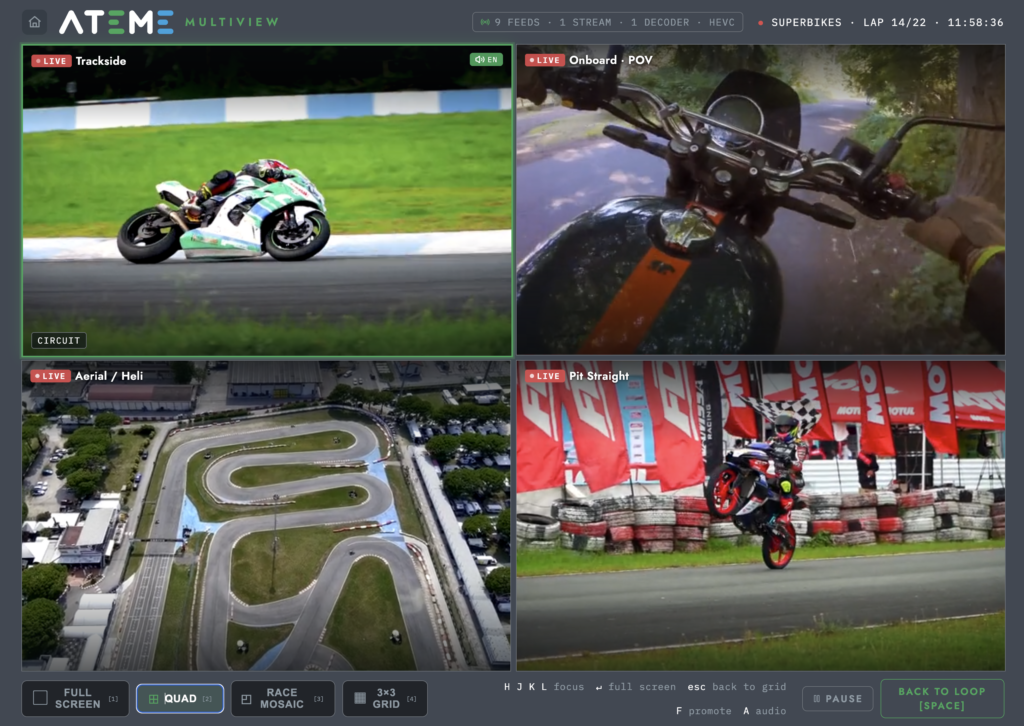Click the CIRCUIT tag on Trackside feed

(x=59, y=340)
